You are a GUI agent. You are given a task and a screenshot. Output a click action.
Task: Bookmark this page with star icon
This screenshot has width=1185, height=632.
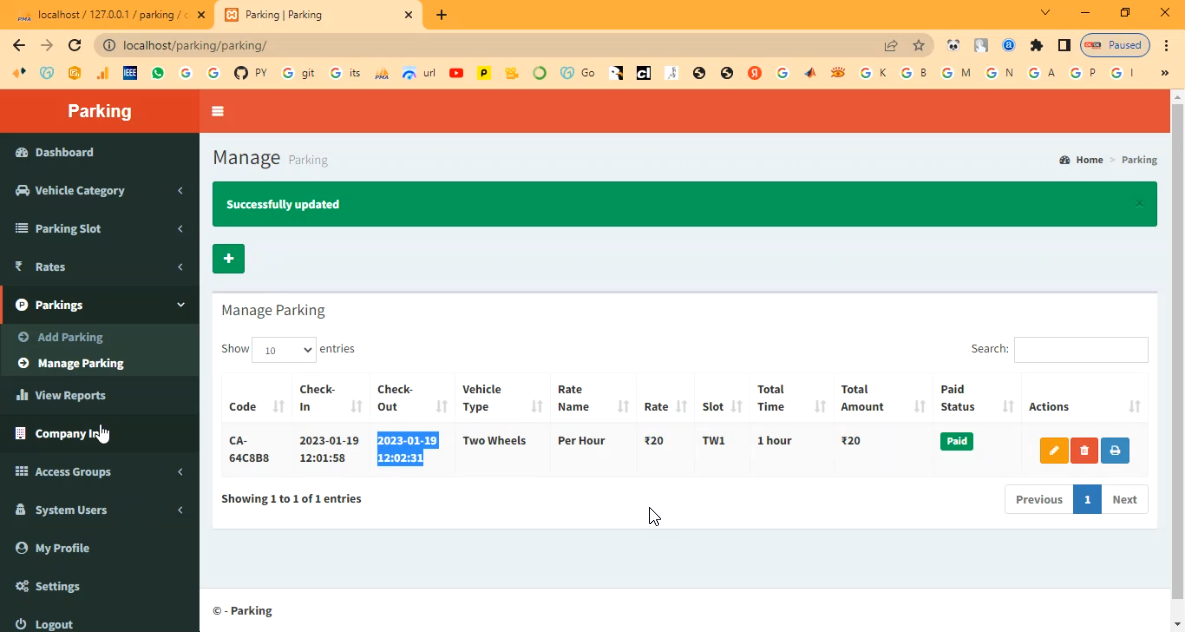(919, 45)
